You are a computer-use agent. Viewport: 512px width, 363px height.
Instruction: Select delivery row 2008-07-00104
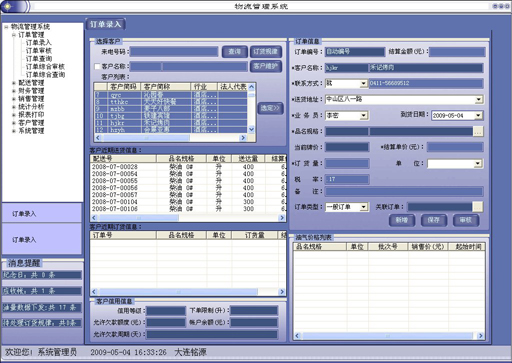point(188,202)
